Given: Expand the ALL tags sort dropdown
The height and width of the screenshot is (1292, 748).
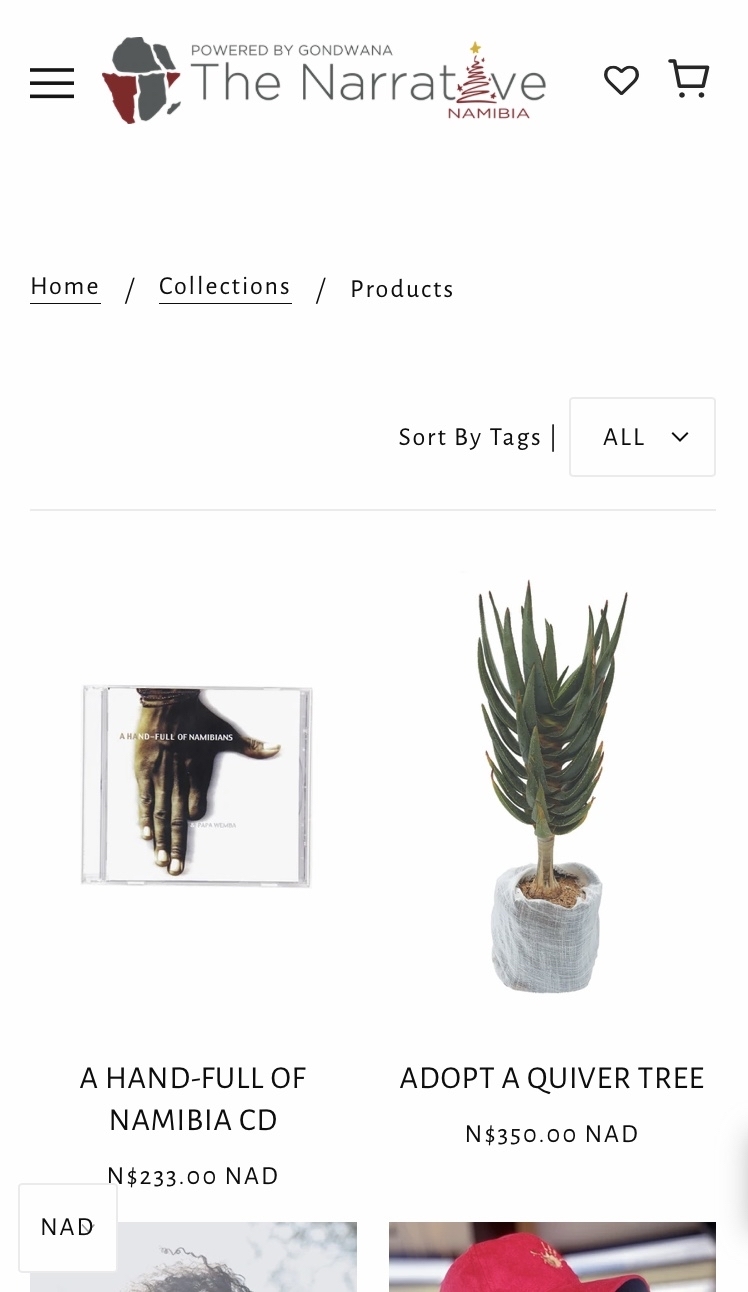Looking at the screenshot, I should click(642, 437).
